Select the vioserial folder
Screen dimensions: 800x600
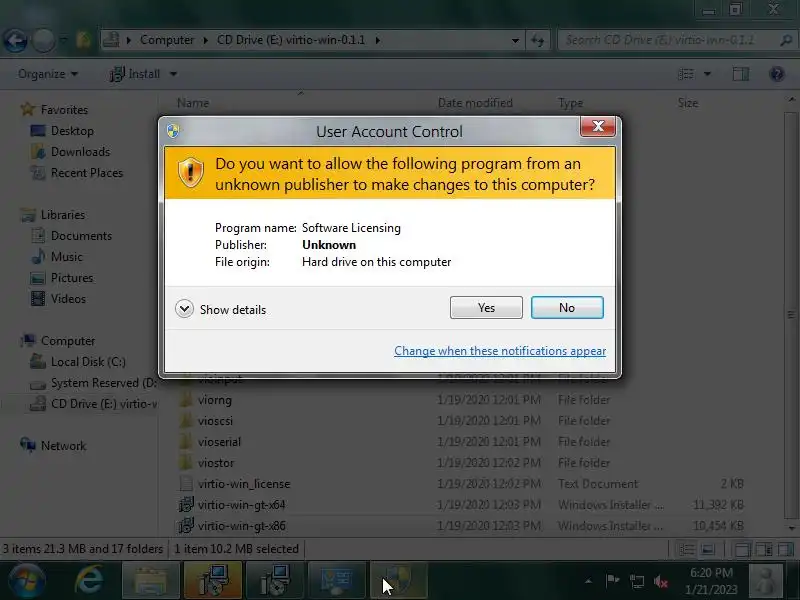point(219,442)
